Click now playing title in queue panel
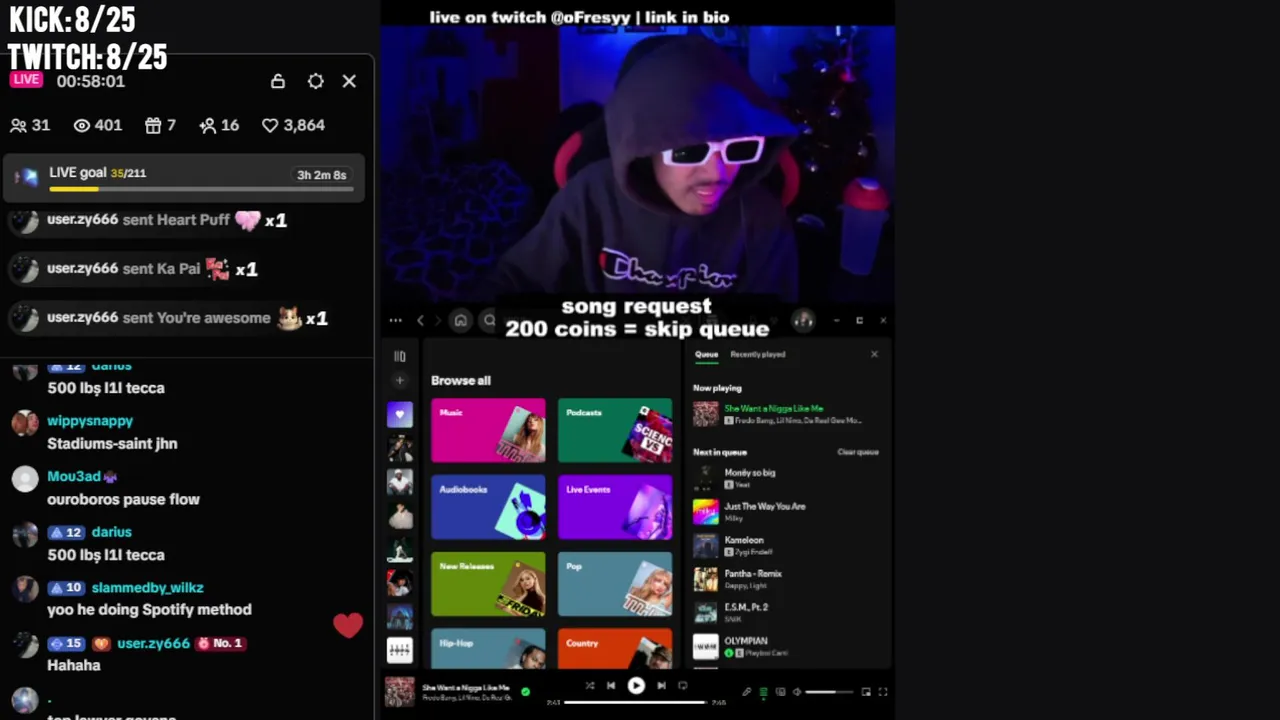 (x=774, y=408)
